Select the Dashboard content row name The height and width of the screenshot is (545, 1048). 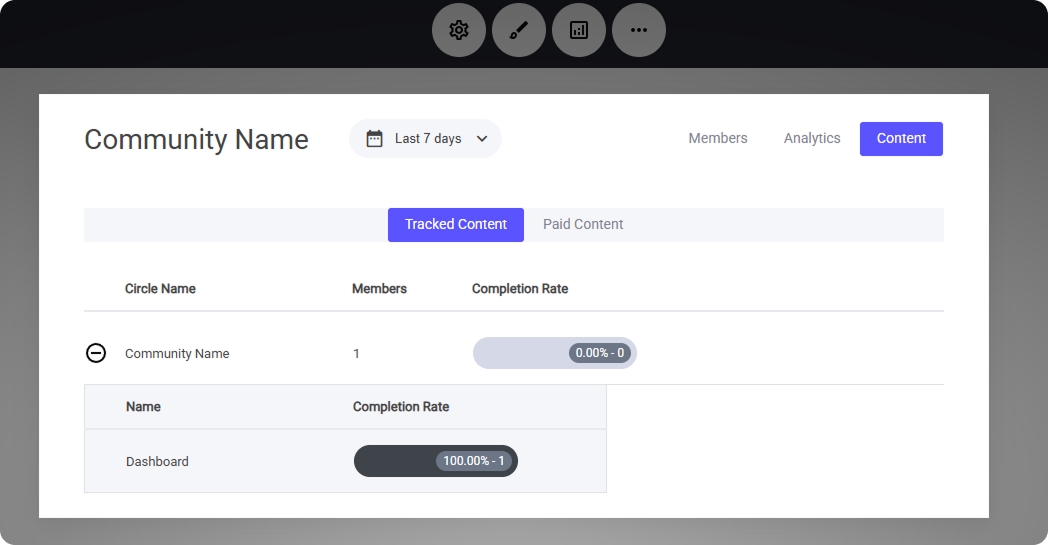(157, 462)
